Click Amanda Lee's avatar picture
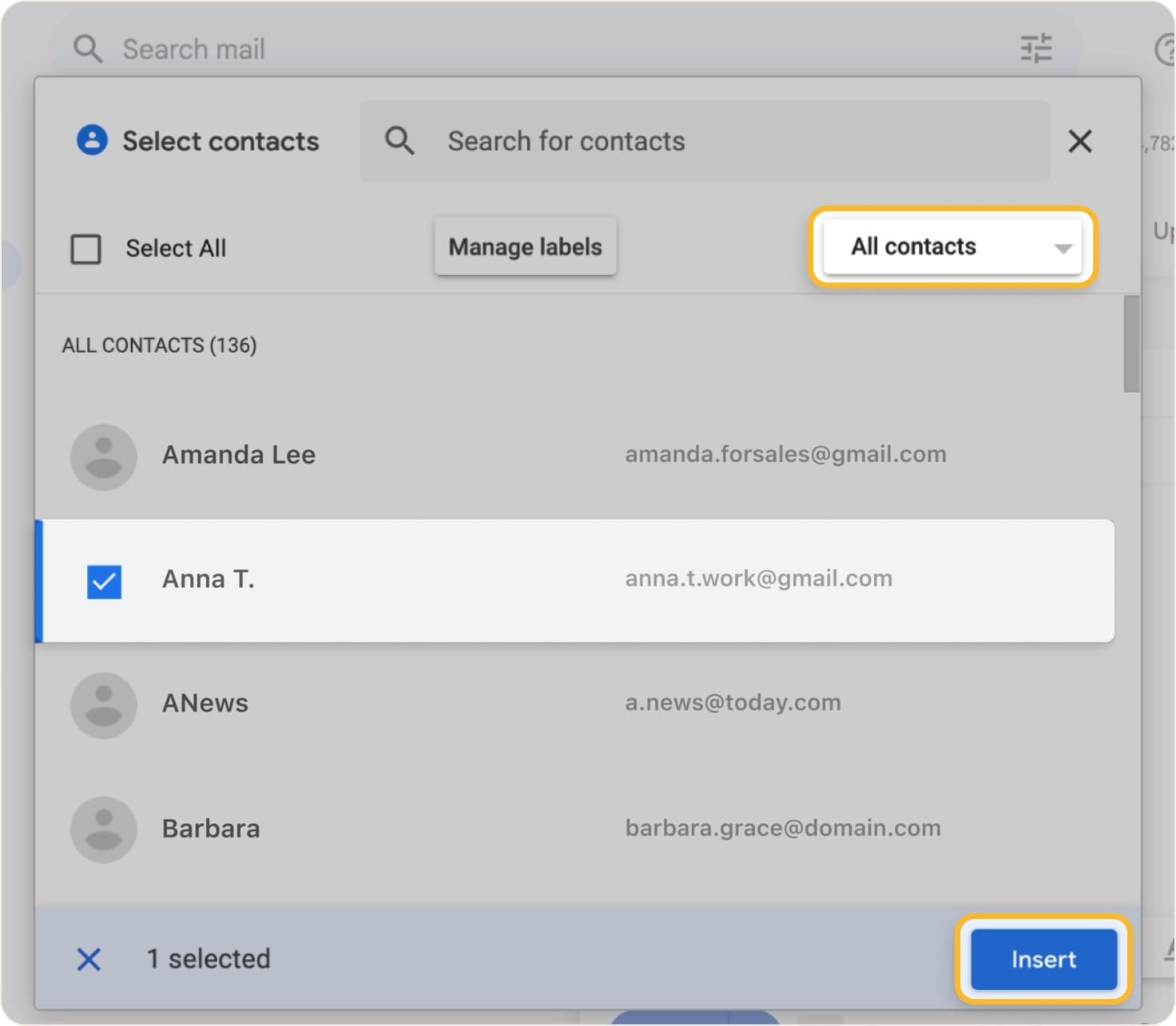 point(103,456)
